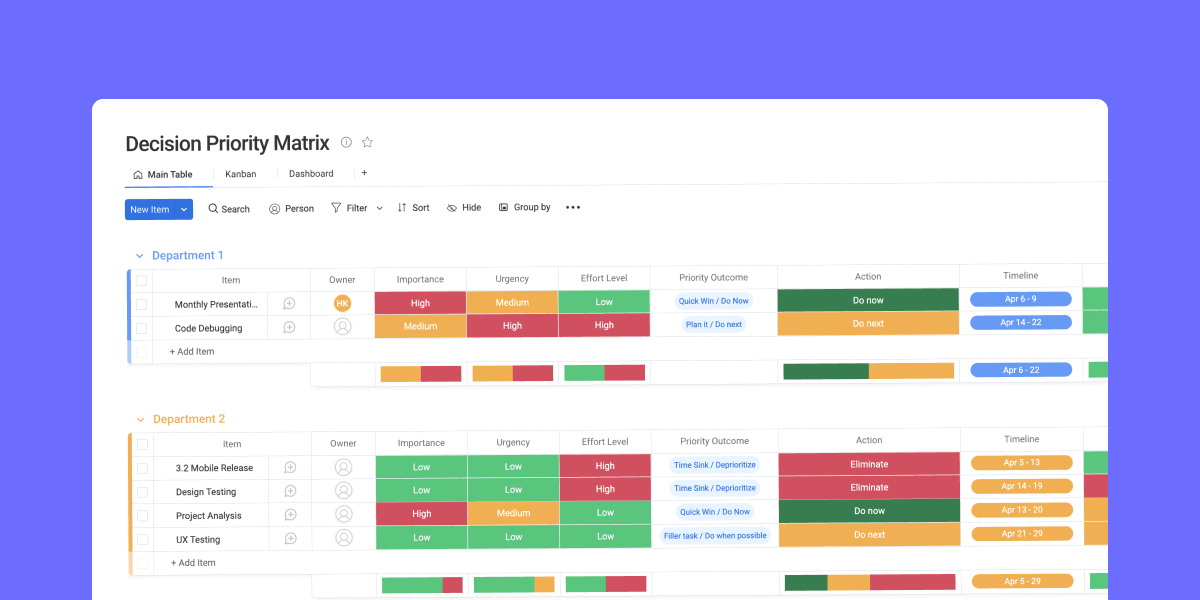Image resolution: width=1200 pixels, height=600 pixels.
Task: Open conversation for Project Analysis item
Action: tap(290, 515)
